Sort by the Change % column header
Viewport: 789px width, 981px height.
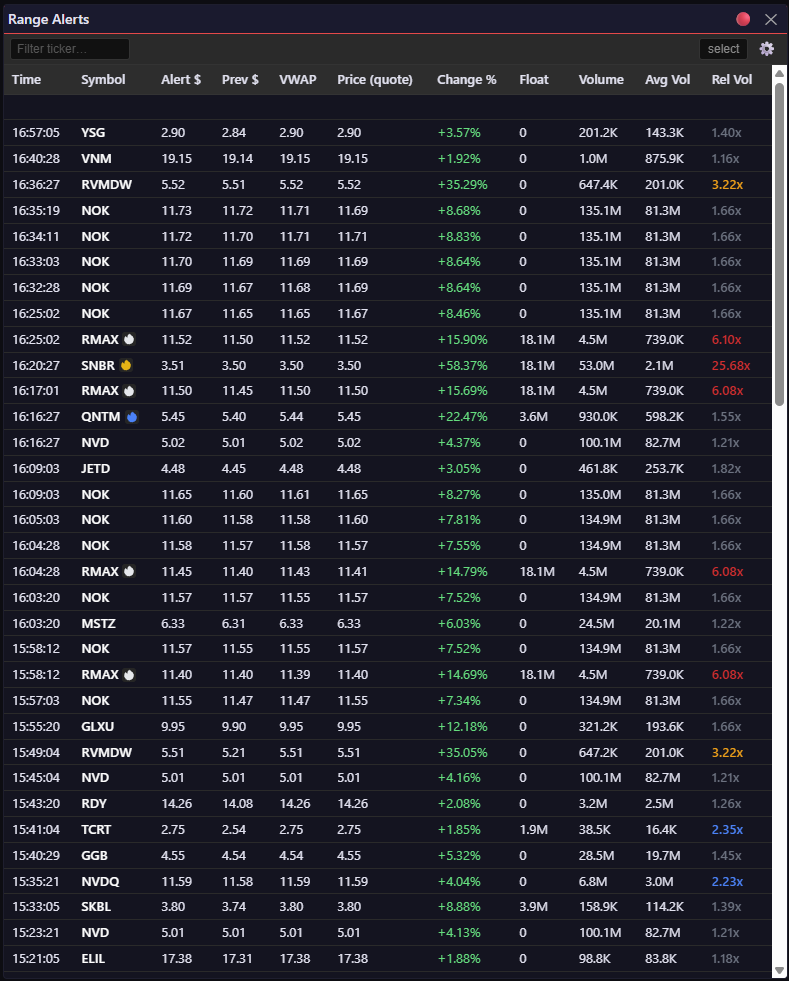pos(466,80)
